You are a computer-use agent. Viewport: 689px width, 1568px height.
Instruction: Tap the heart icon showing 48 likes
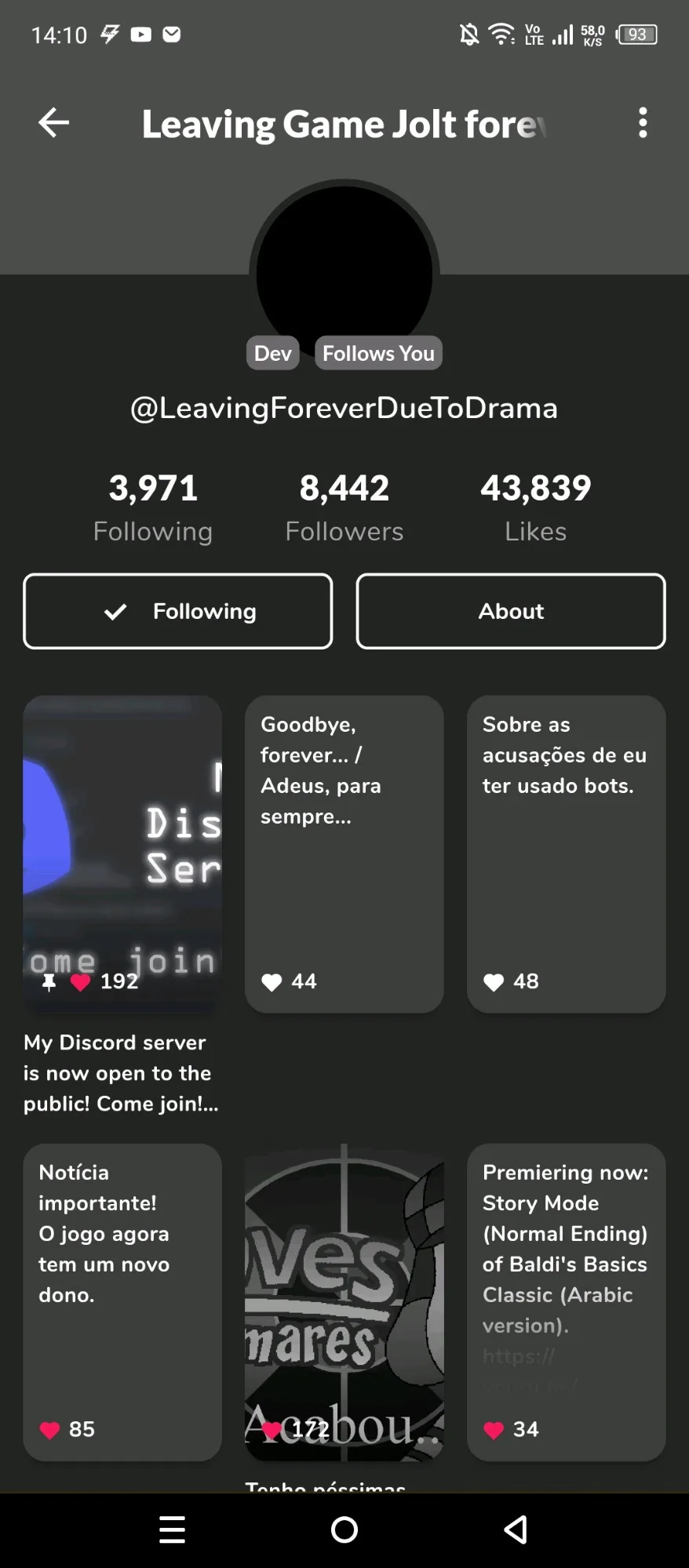point(494,982)
